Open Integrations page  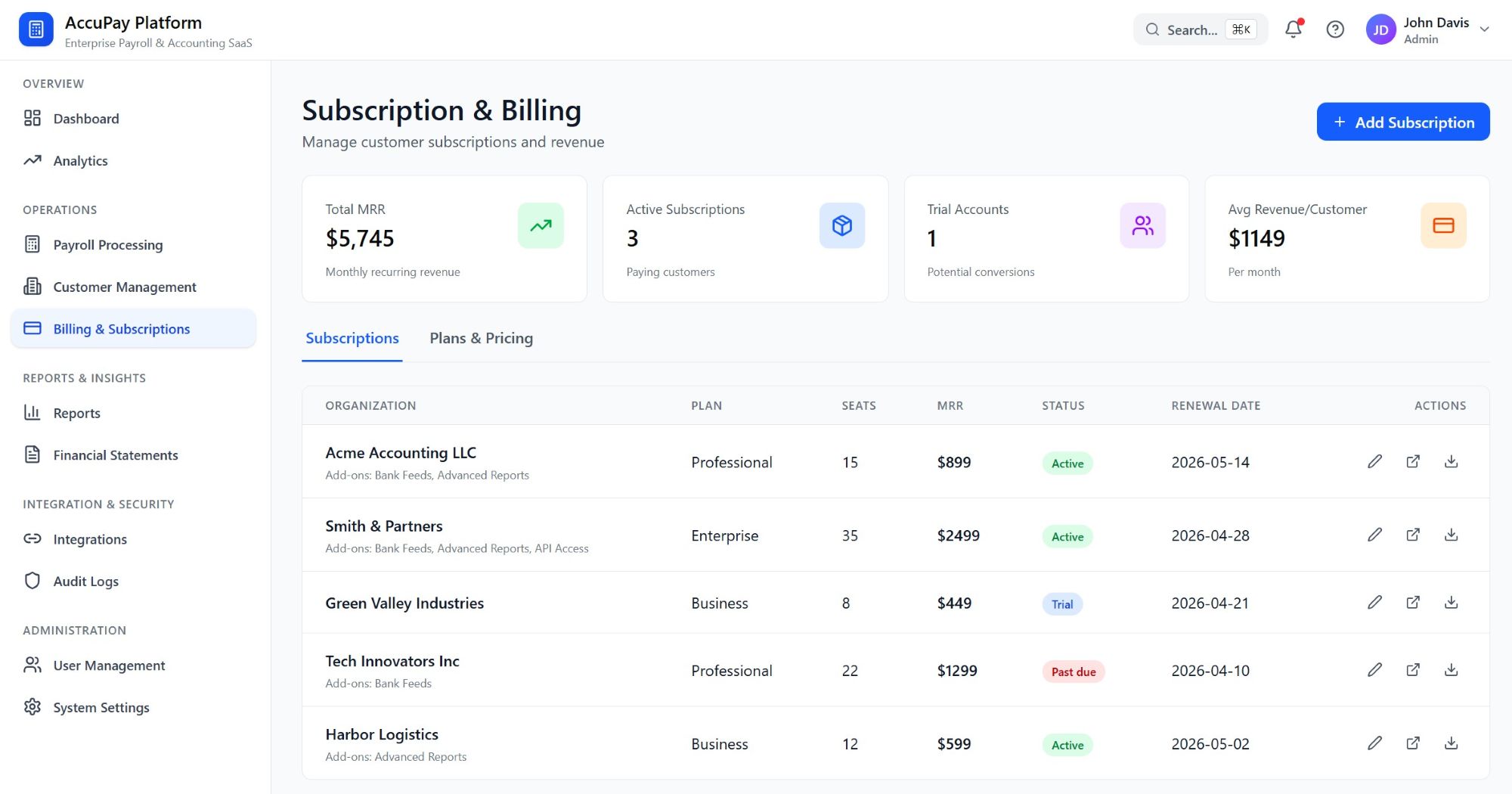[x=133, y=539]
